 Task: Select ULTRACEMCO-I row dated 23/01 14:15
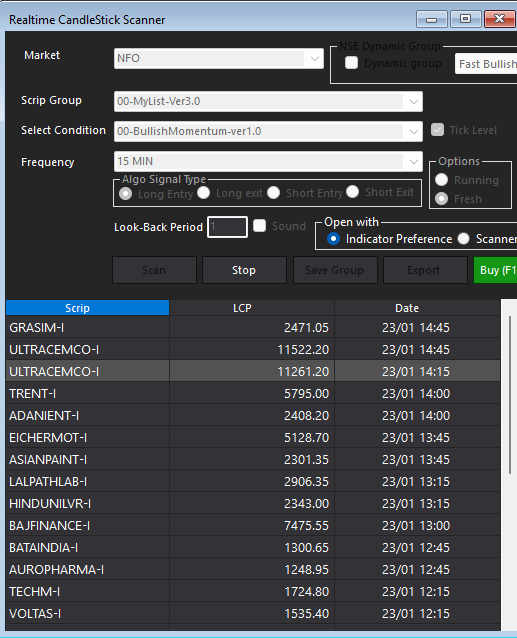click(253, 371)
